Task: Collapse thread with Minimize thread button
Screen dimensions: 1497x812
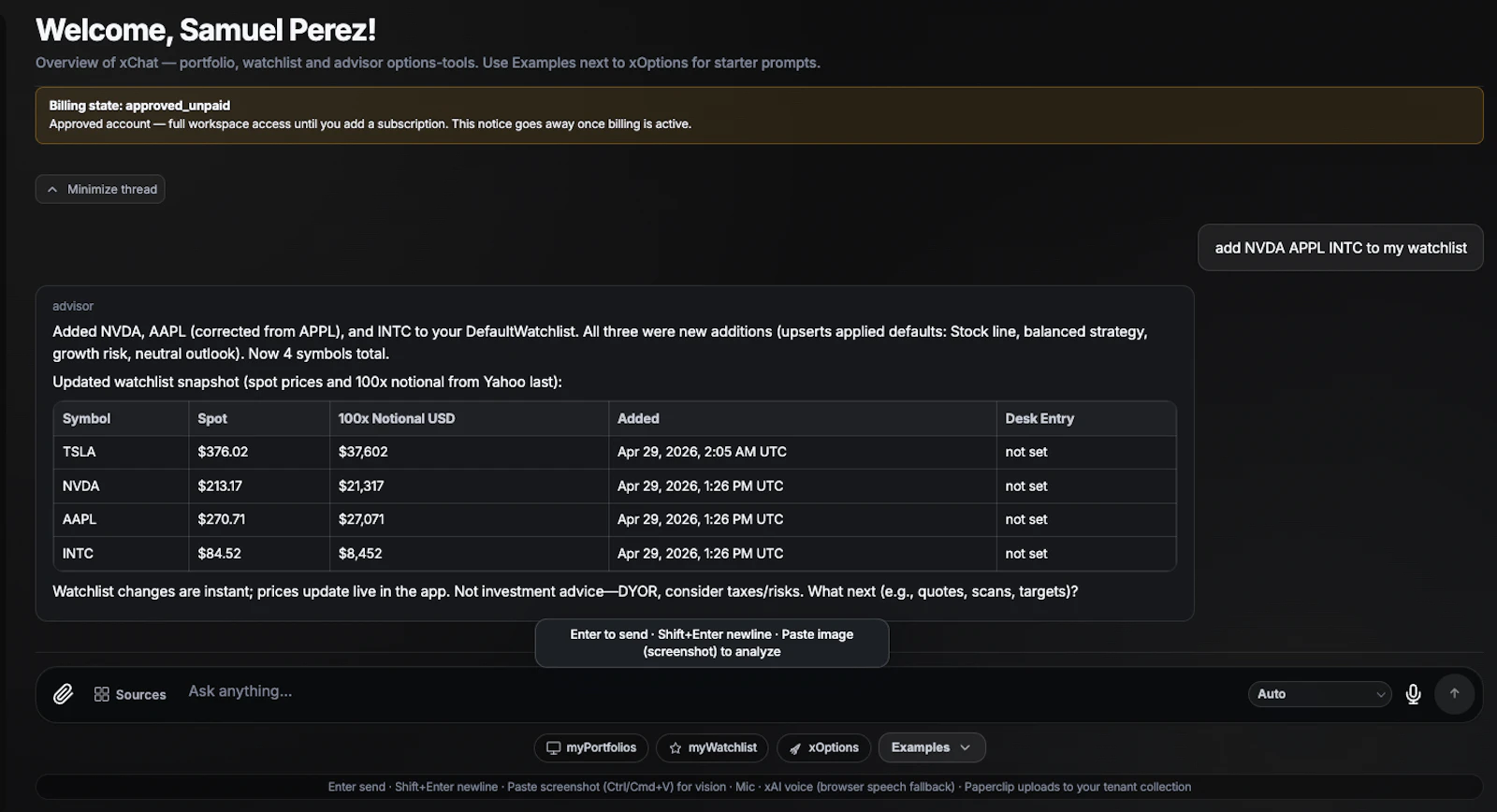Action: [101, 189]
